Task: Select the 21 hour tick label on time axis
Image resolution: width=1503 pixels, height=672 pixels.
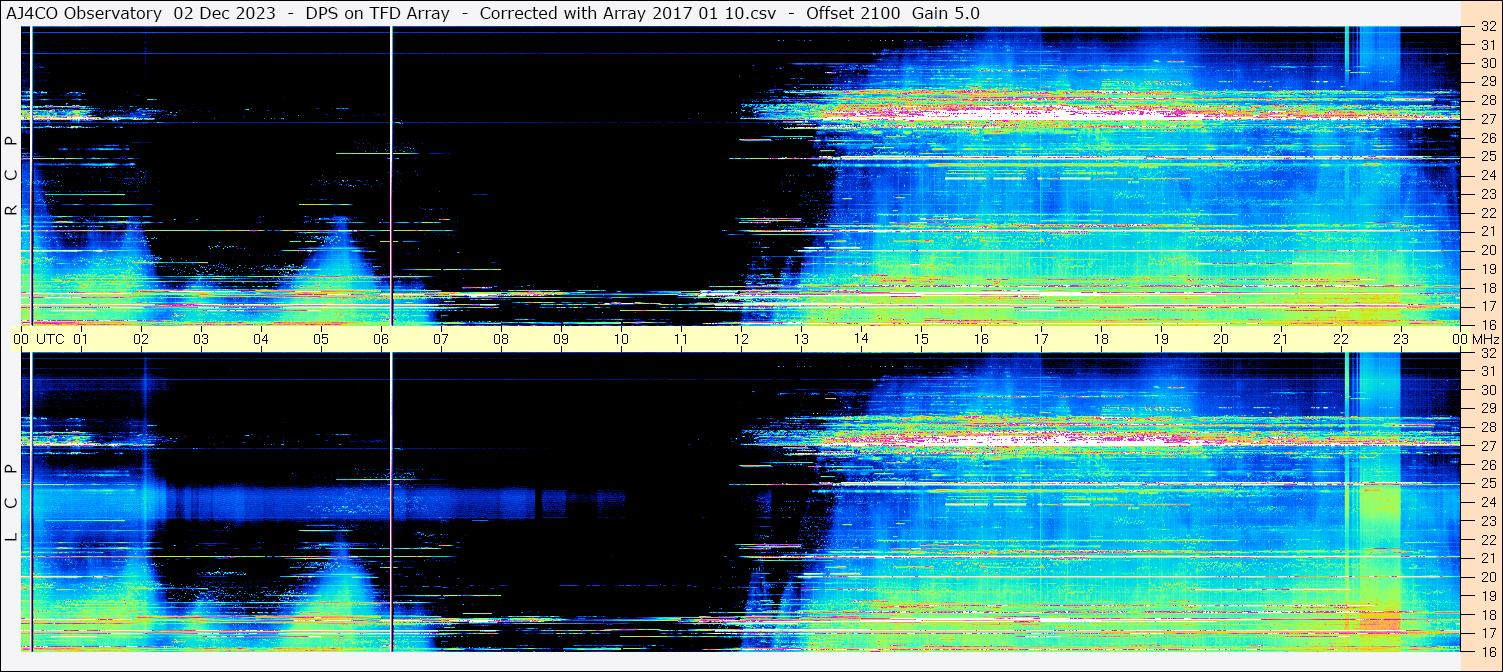Action: click(1281, 339)
